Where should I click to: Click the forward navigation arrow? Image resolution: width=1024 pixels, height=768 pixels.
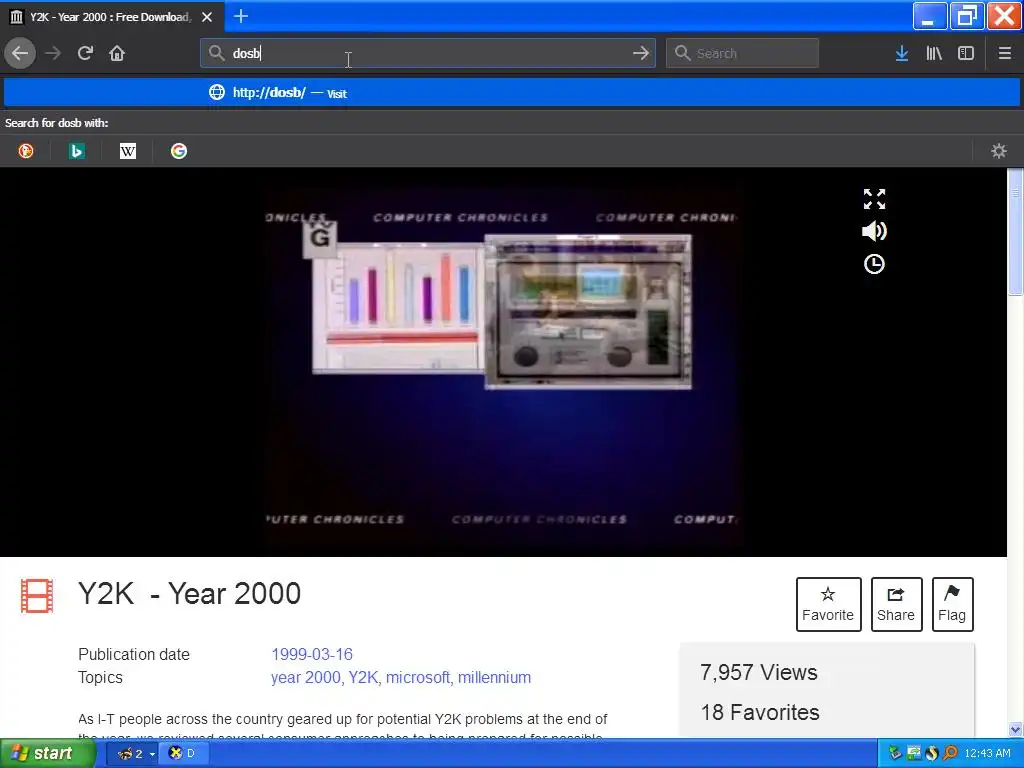pos(53,54)
